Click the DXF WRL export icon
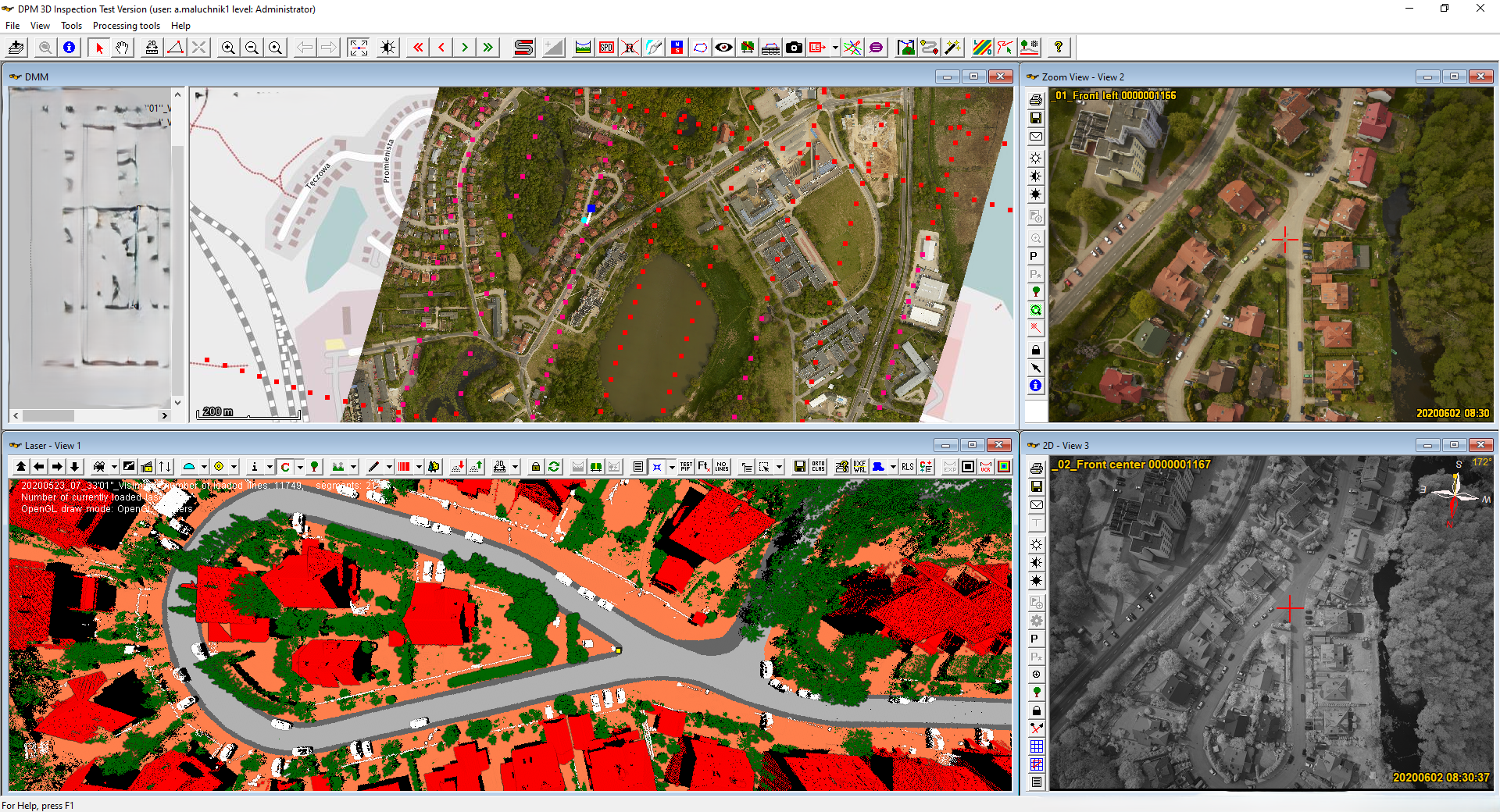Screen dimensions: 1500x812 click(x=860, y=467)
